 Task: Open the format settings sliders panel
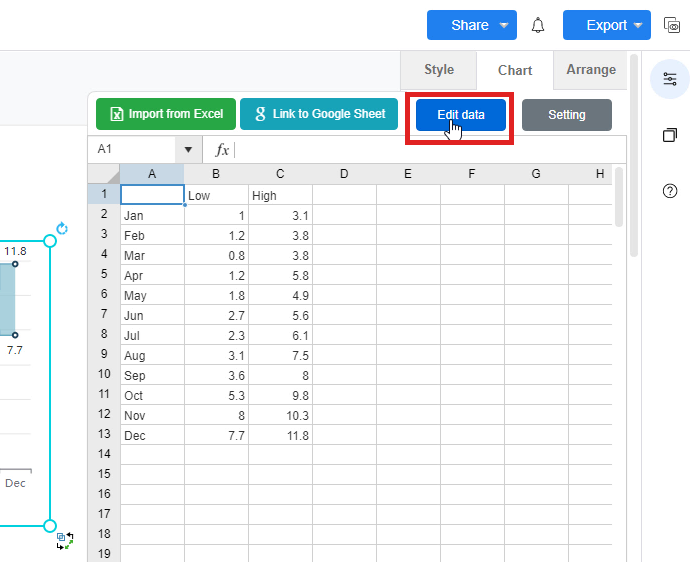click(670, 79)
